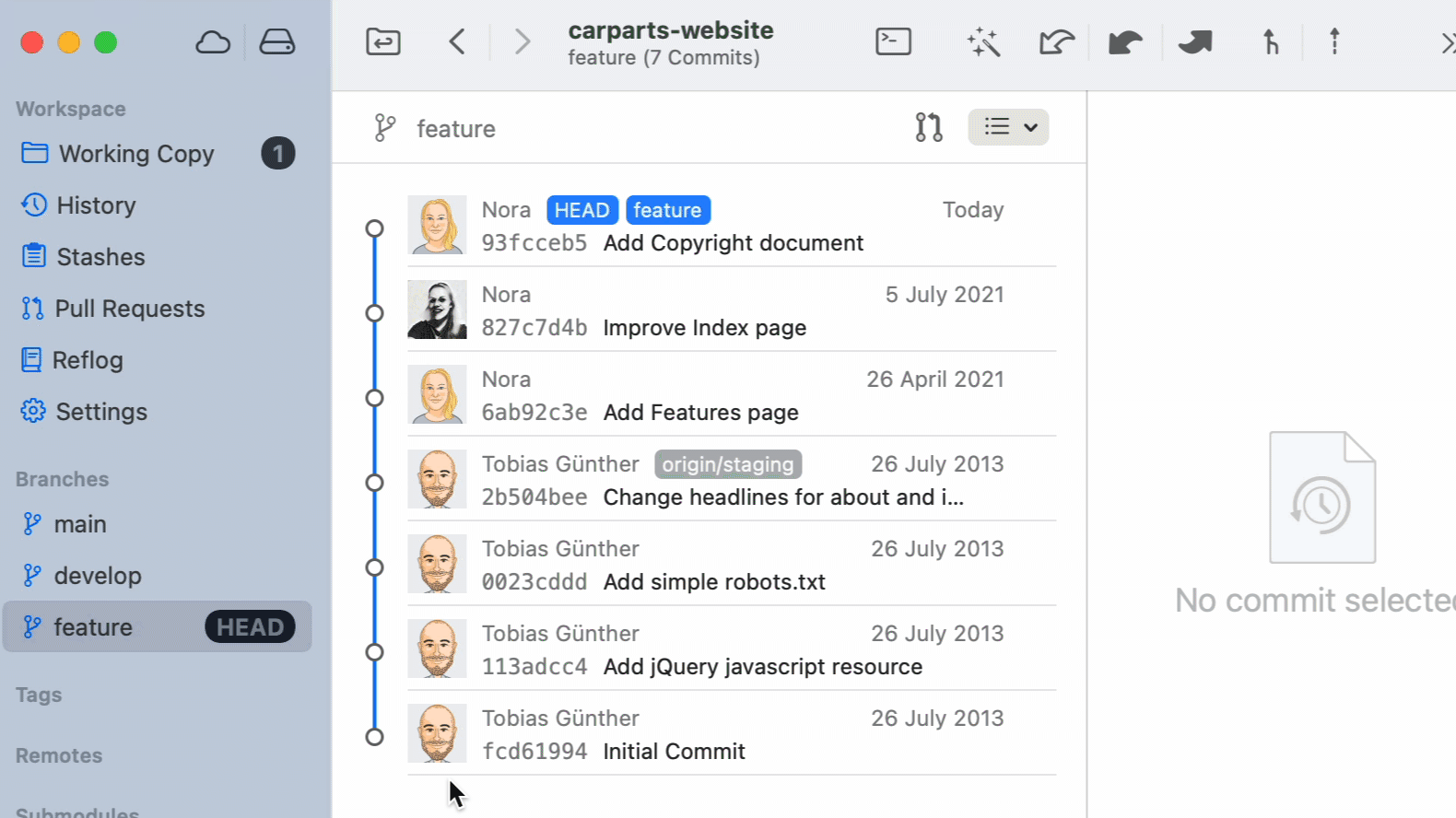Select the main branch
1456x818 pixels.
pos(80,524)
